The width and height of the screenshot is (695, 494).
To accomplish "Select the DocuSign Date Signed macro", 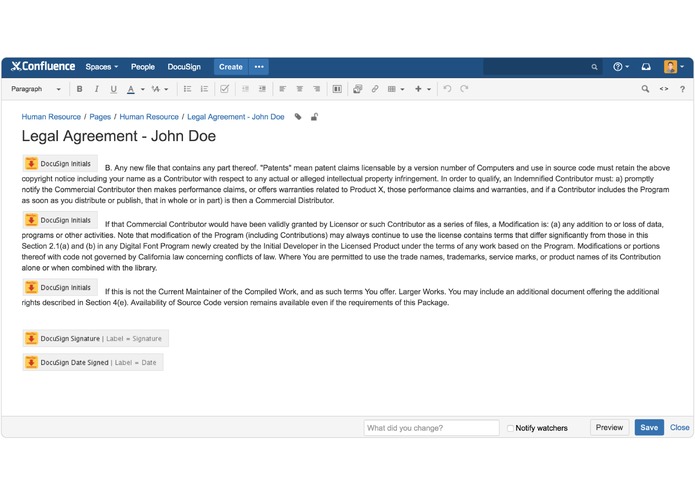I will (93, 362).
